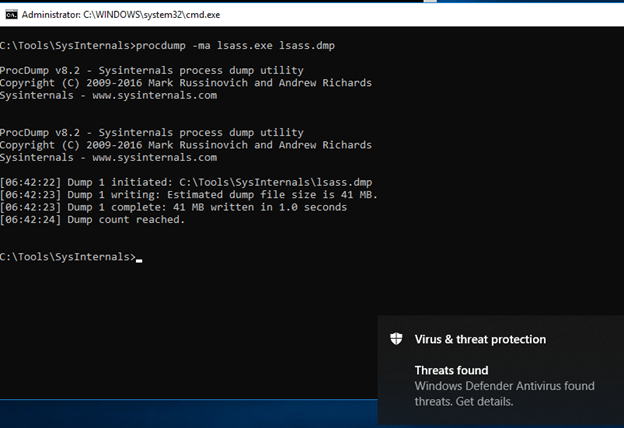Image resolution: width=624 pixels, height=428 pixels.
Task: Click the 'Threats found' heading
Action: (x=451, y=370)
